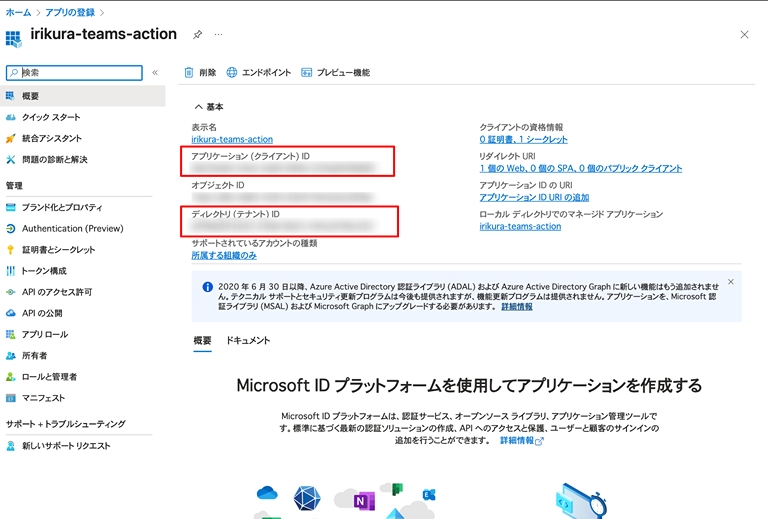The image size is (768, 519).
Task: Click the オブジェクト ID label
Action: [217, 185]
